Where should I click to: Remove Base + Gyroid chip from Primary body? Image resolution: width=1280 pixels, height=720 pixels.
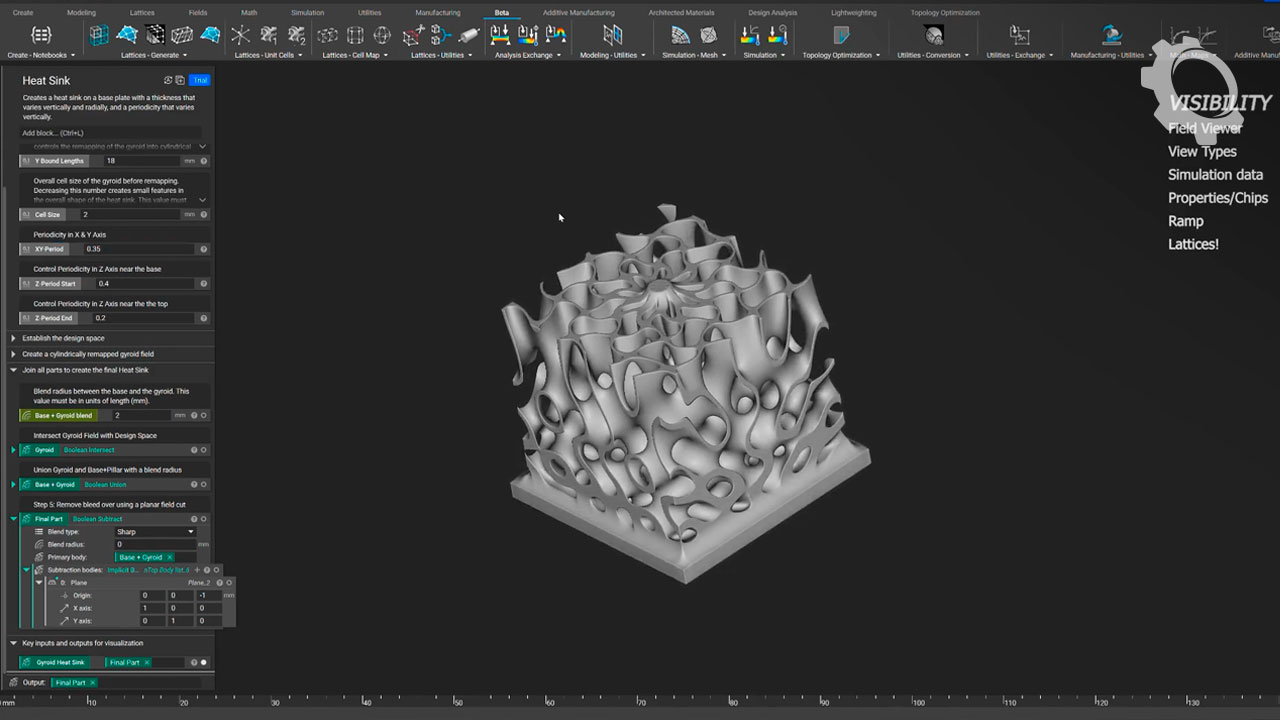point(169,557)
